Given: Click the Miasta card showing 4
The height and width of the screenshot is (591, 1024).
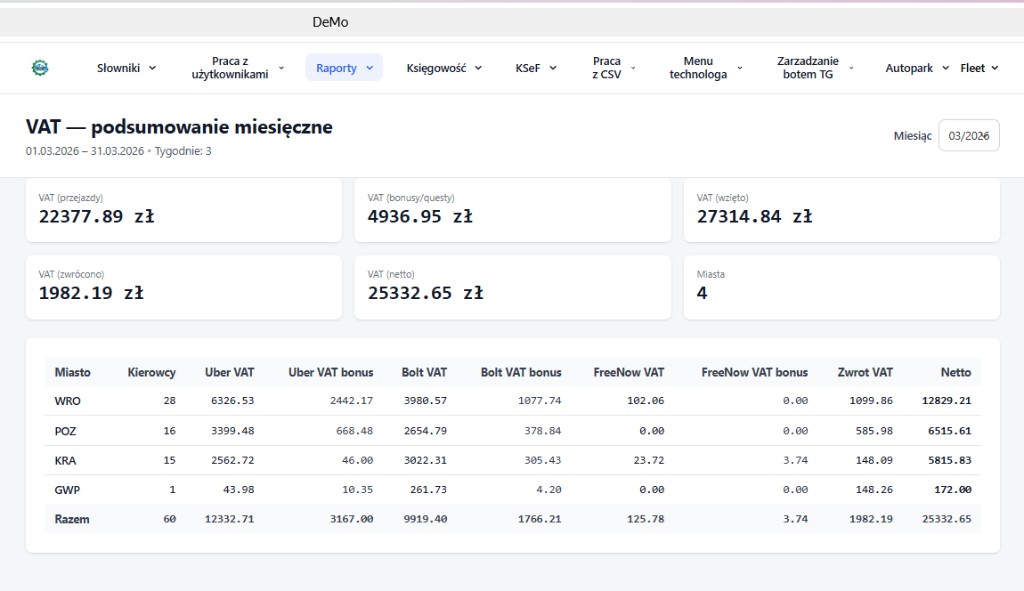Looking at the screenshot, I should point(842,287).
